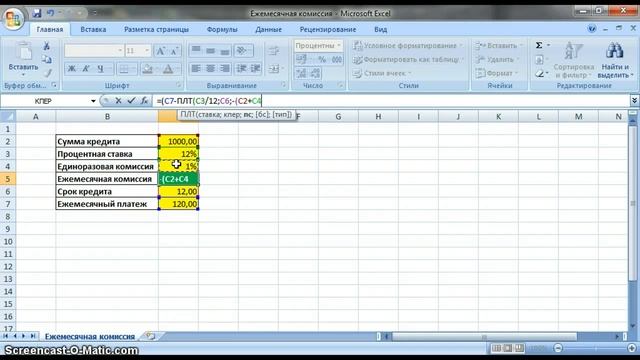Open Стили ячеек dropdown
Viewport: 640px width, 360px height.
(382, 73)
